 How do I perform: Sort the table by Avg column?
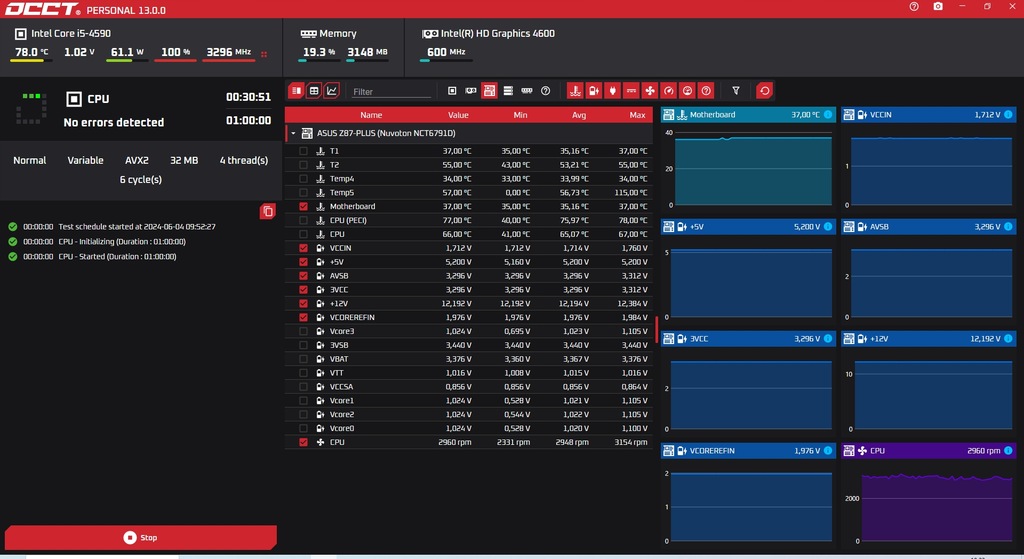(x=579, y=115)
